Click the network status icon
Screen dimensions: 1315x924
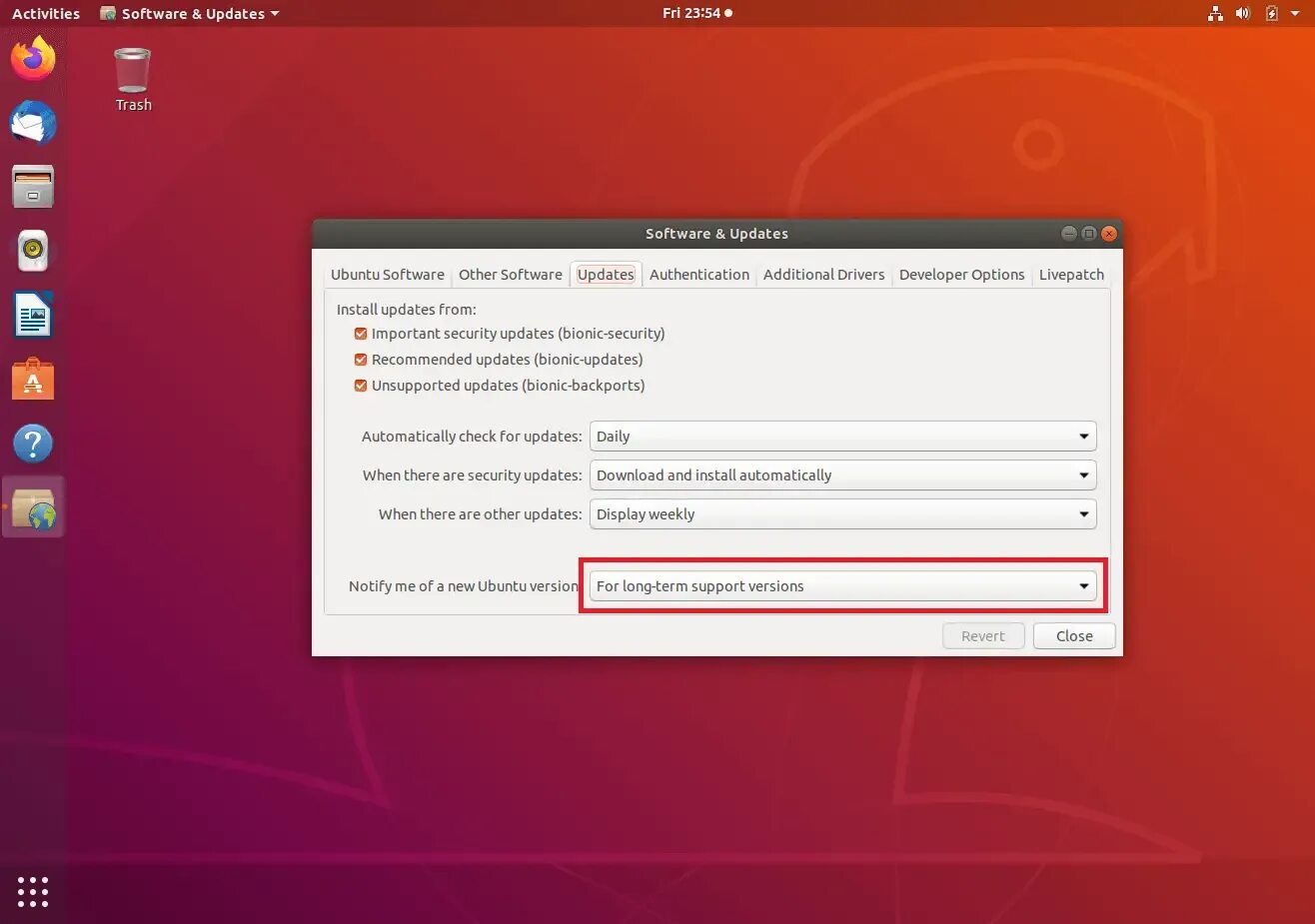tap(1215, 13)
